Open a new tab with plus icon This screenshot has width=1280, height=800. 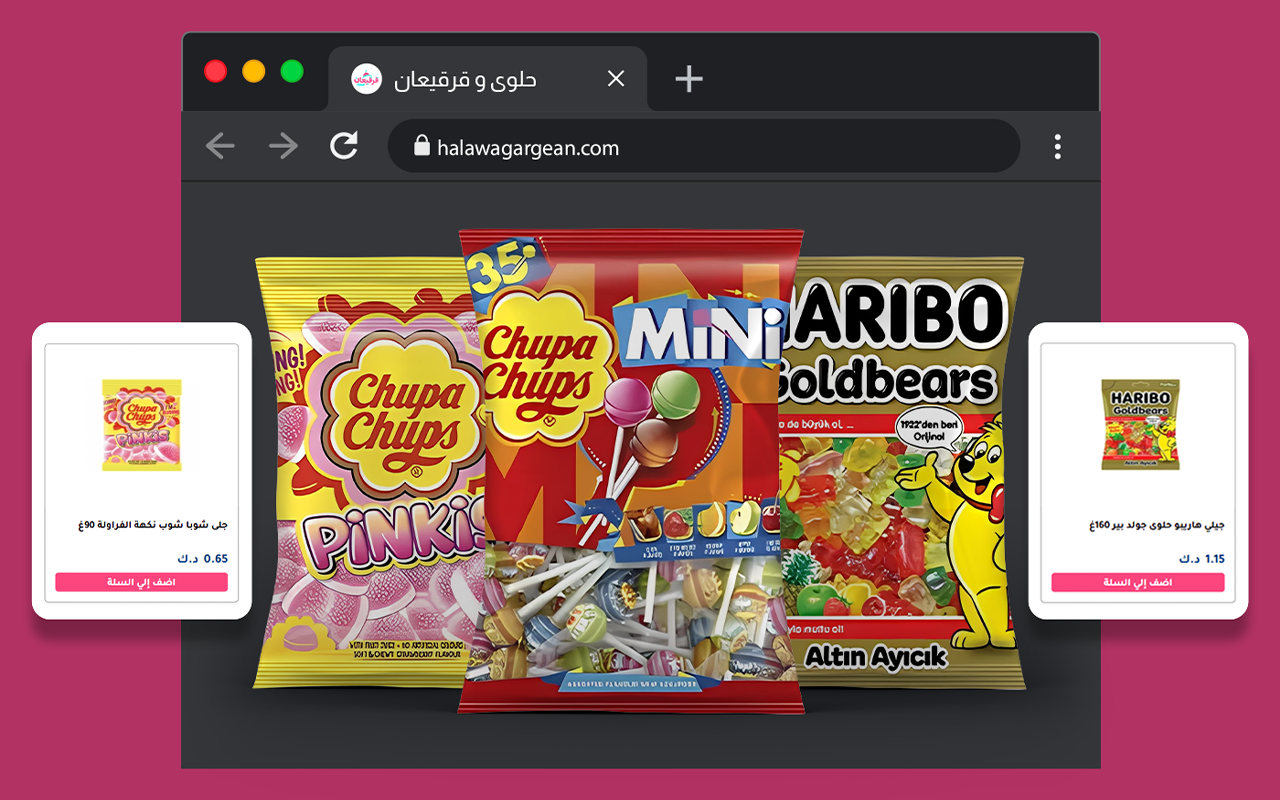[688, 78]
